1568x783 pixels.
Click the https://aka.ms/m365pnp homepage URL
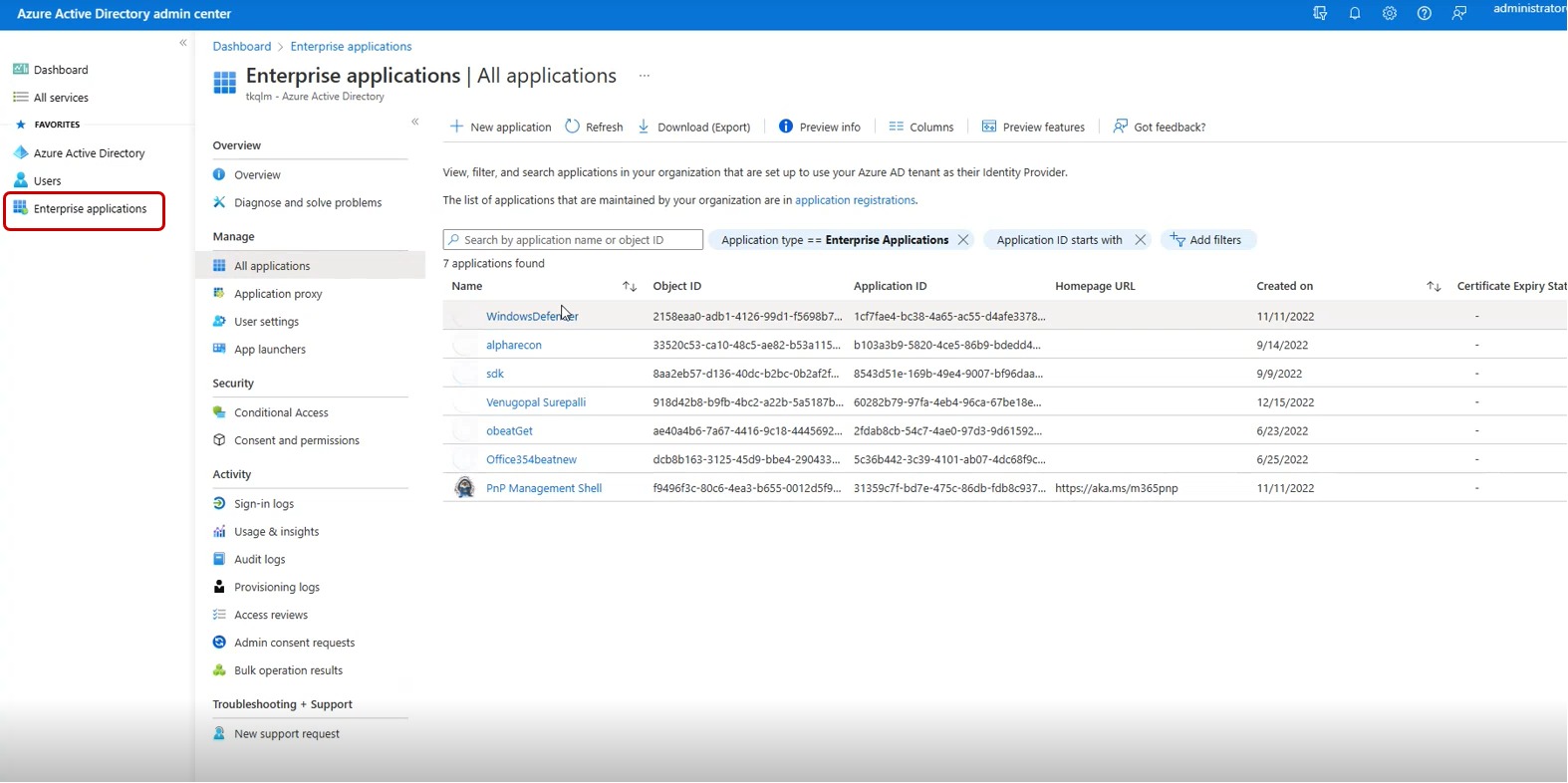[1116, 489]
